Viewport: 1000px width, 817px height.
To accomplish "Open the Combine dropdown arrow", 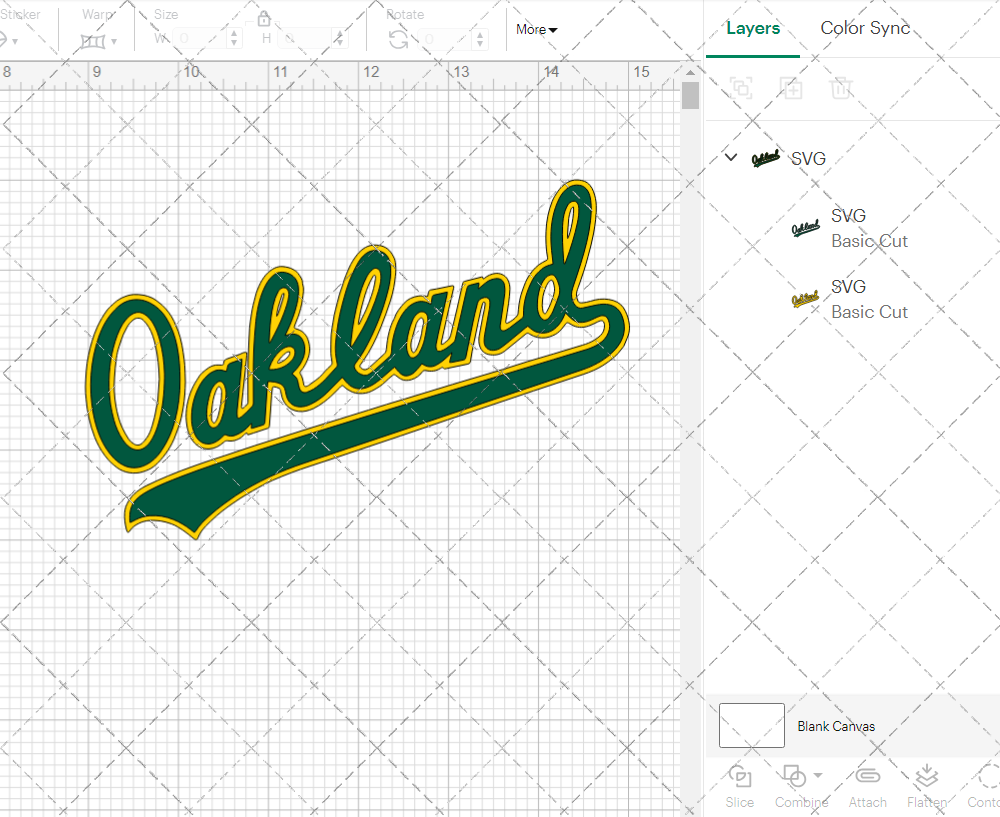I will (818, 776).
